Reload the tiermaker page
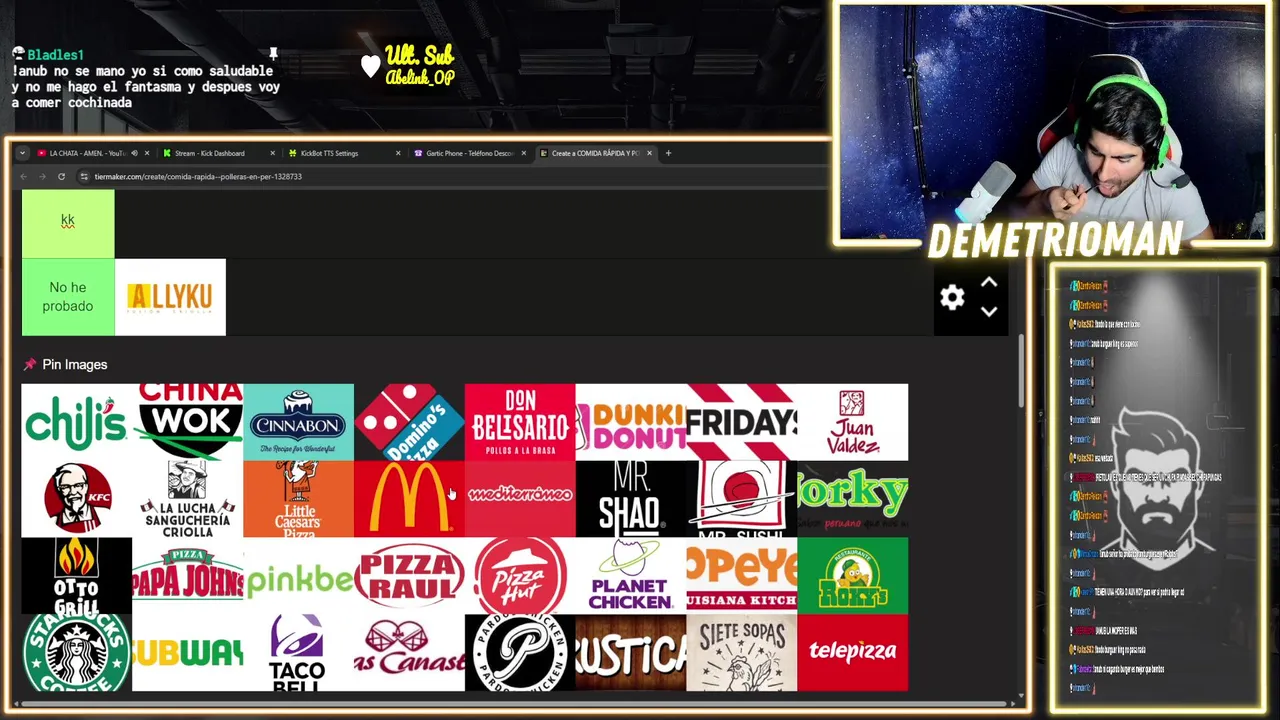Screen dimensions: 1280x720 (x=61, y=177)
